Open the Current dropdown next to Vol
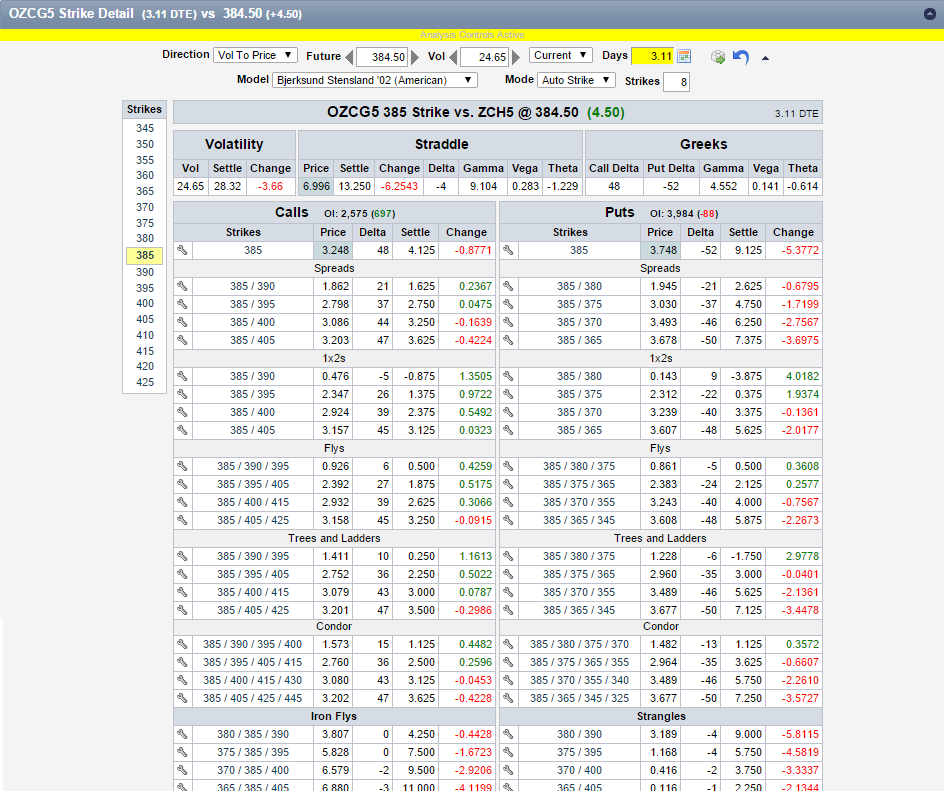 [x=561, y=55]
